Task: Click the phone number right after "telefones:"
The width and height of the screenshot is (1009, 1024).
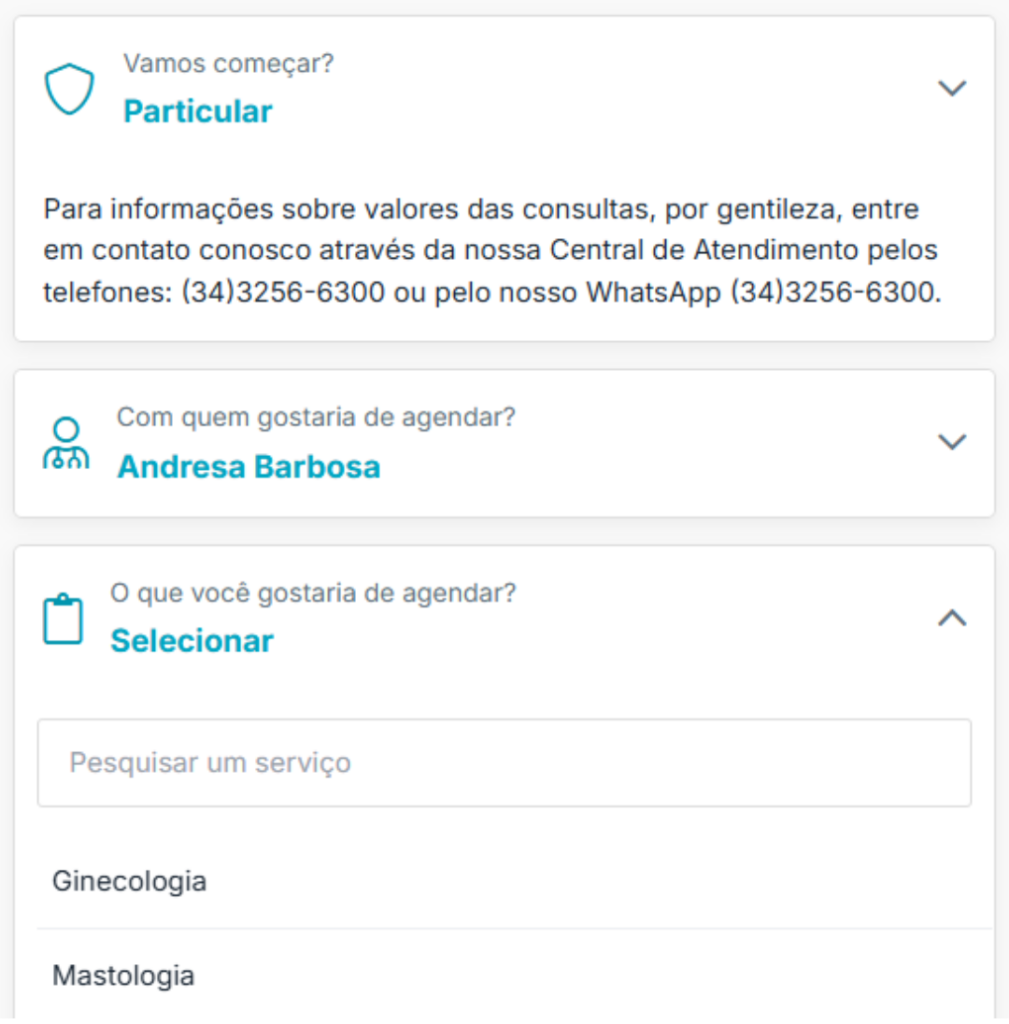Action: click(x=283, y=294)
